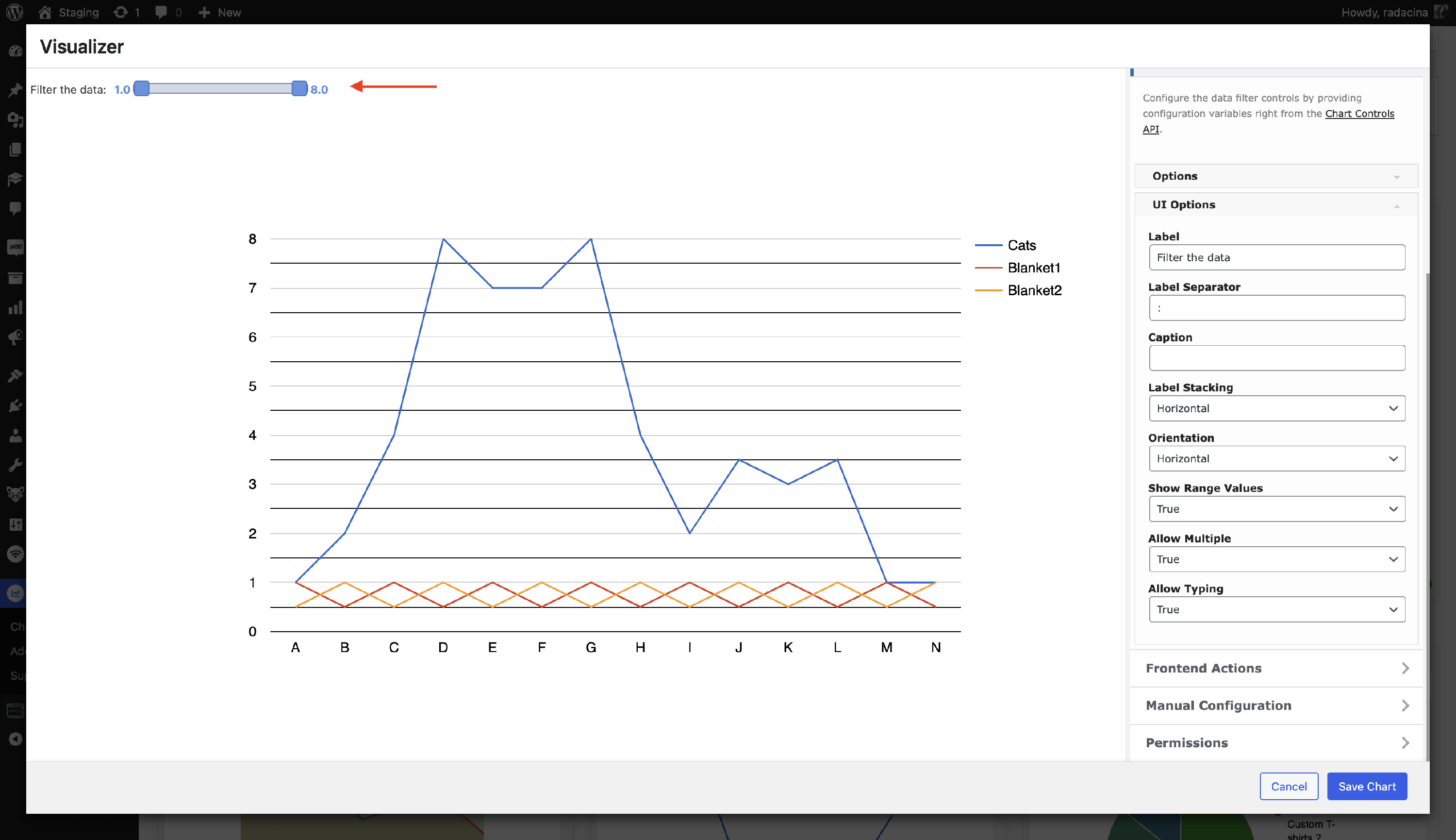Open the Staging home icon link
The height and width of the screenshot is (840, 1456).
point(45,12)
